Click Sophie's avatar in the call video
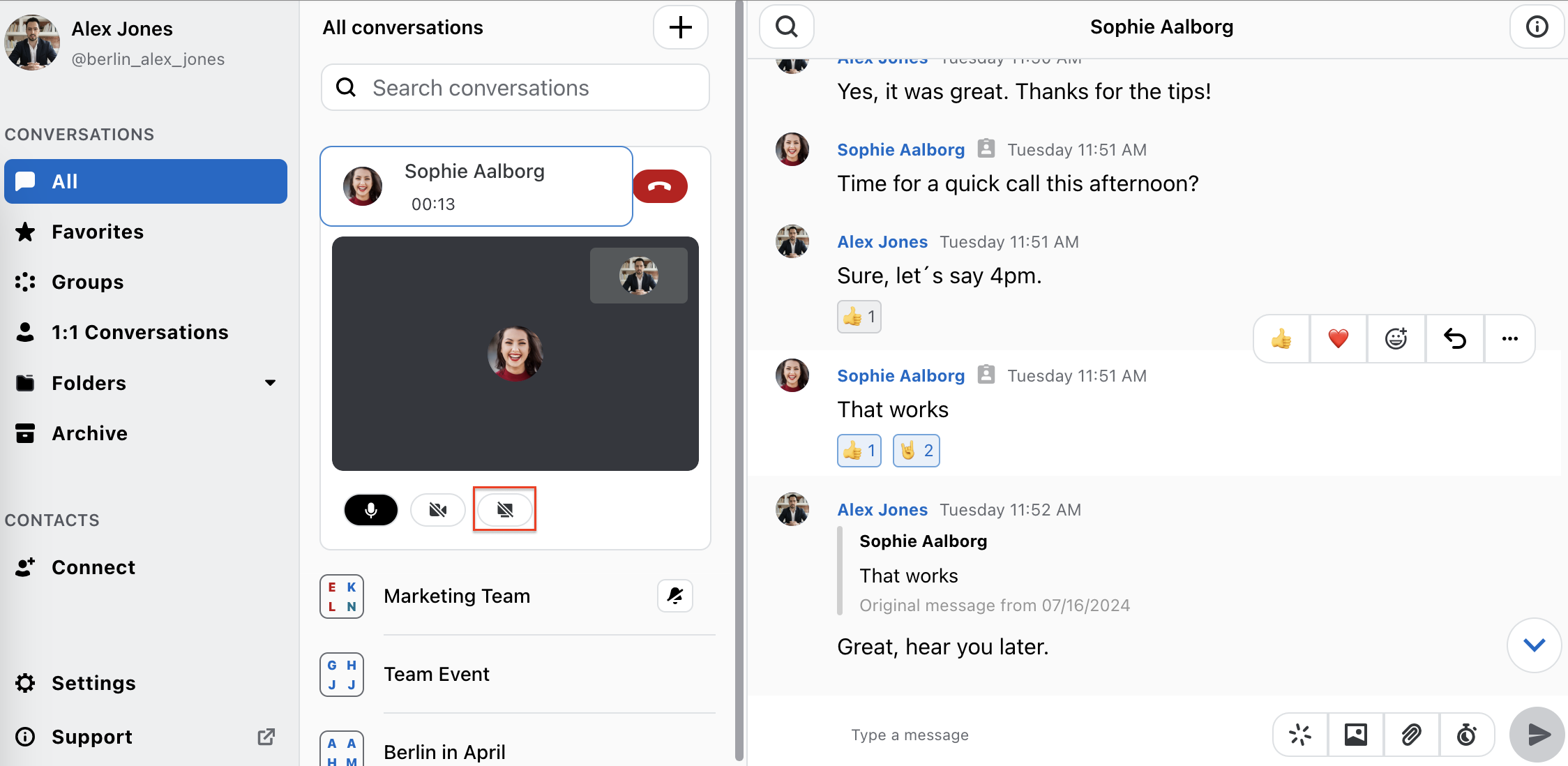The height and width of the screenshot is (766, 1568). (x=515, y=354)
